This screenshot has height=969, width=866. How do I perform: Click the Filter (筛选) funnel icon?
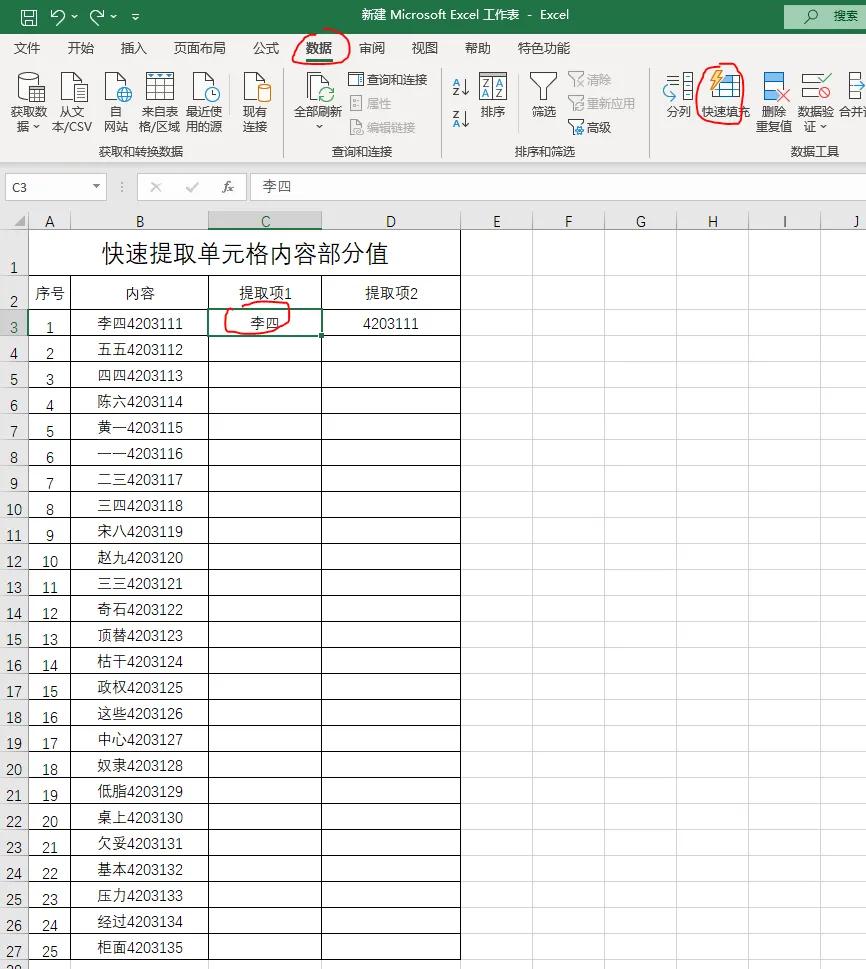click(x=543, y=86)
